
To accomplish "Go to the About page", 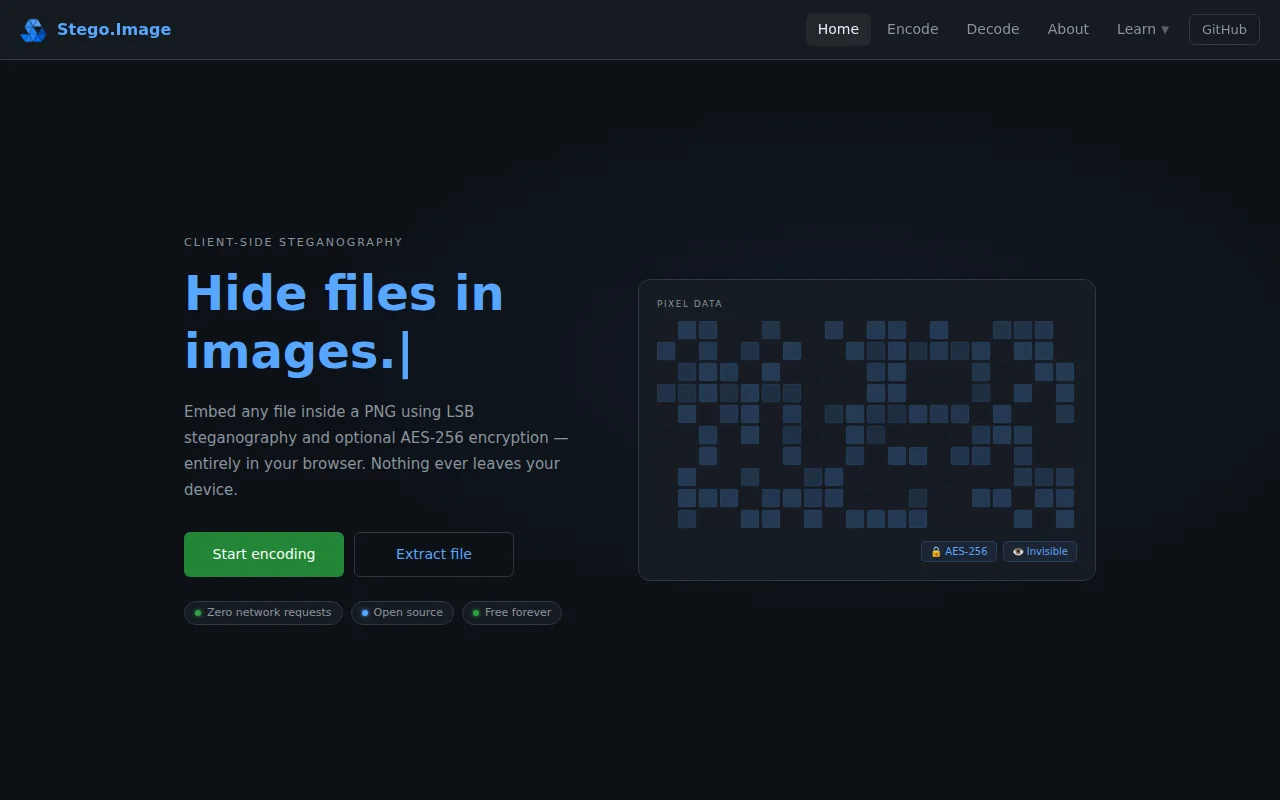I will 1068,29.
